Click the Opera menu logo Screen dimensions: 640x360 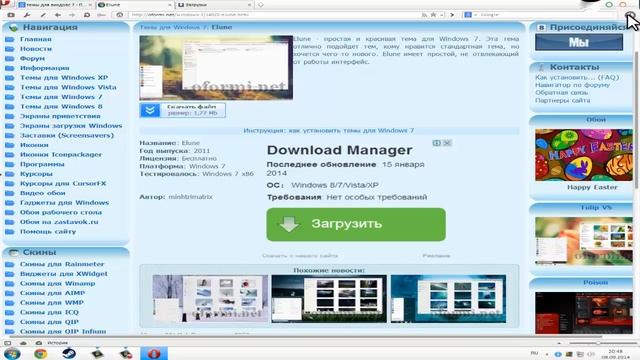5,4
